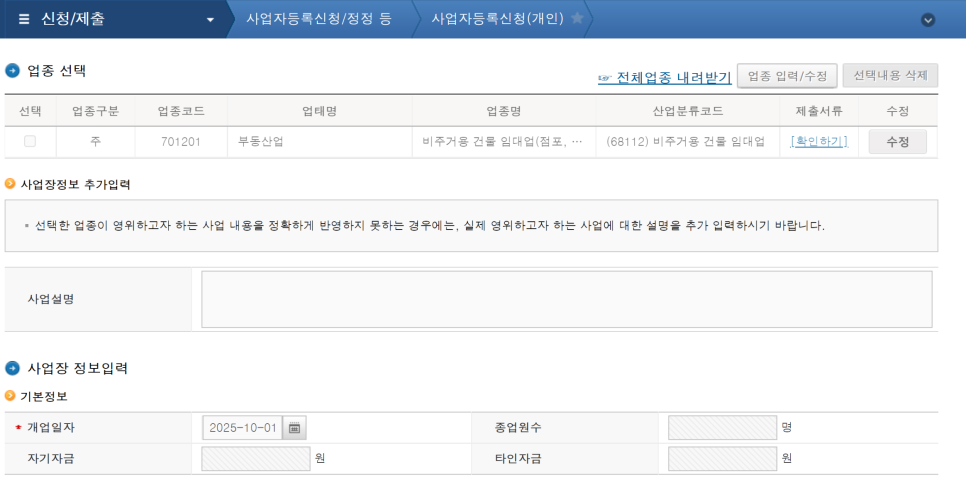Click the 사업장 정보입력 section heading
This screenshot has width=966, height=480.
tap(78, 368)
